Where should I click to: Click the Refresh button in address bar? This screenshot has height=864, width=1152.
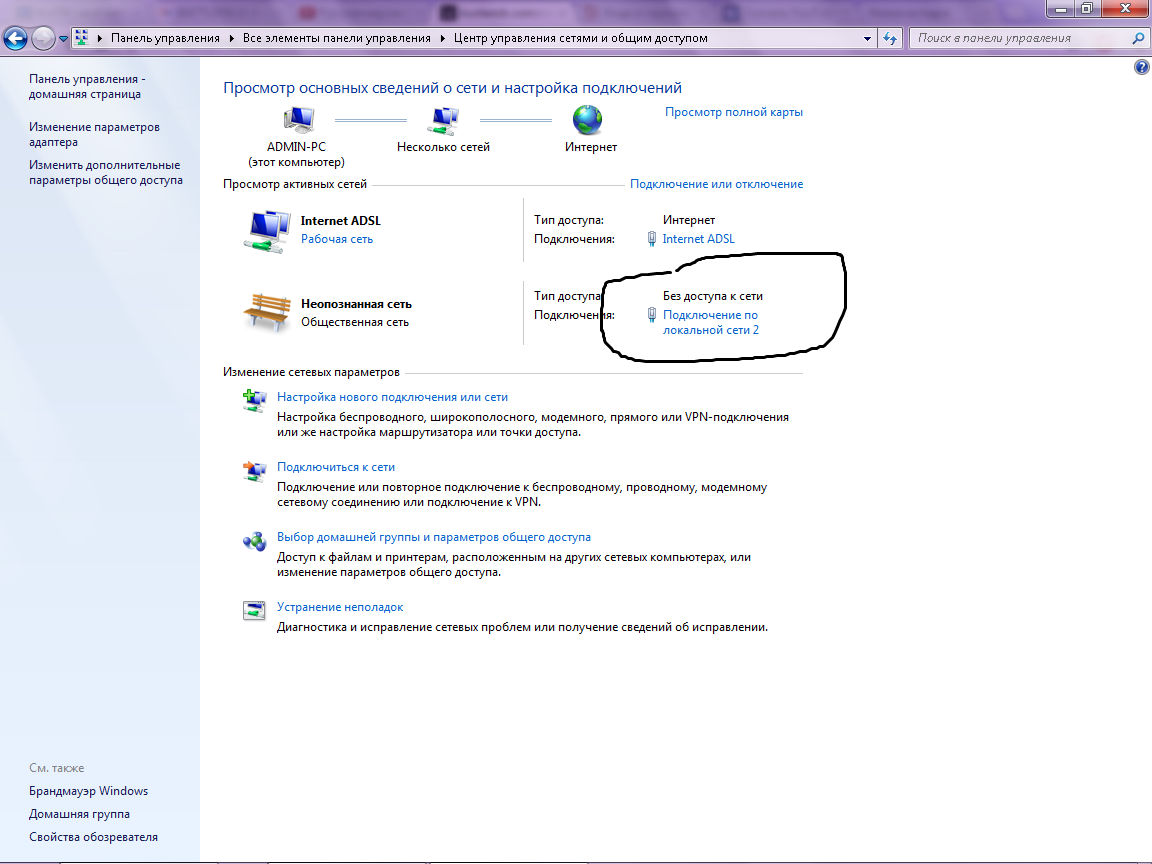coord(890,38)
